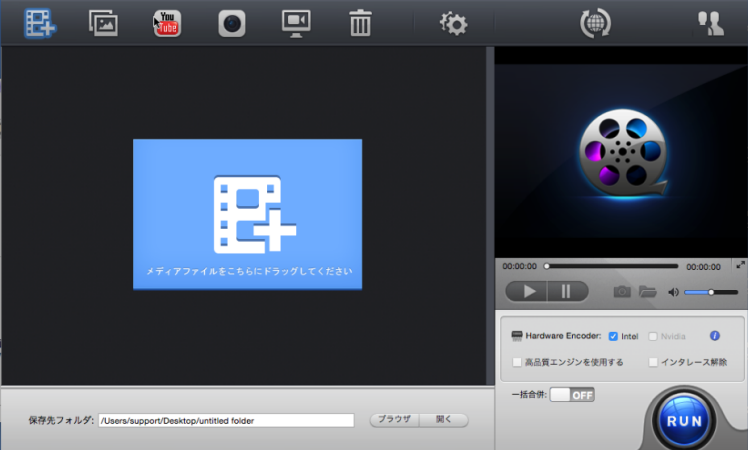
Task: Enable インタレース解除 checkbox
Action: 653,362
